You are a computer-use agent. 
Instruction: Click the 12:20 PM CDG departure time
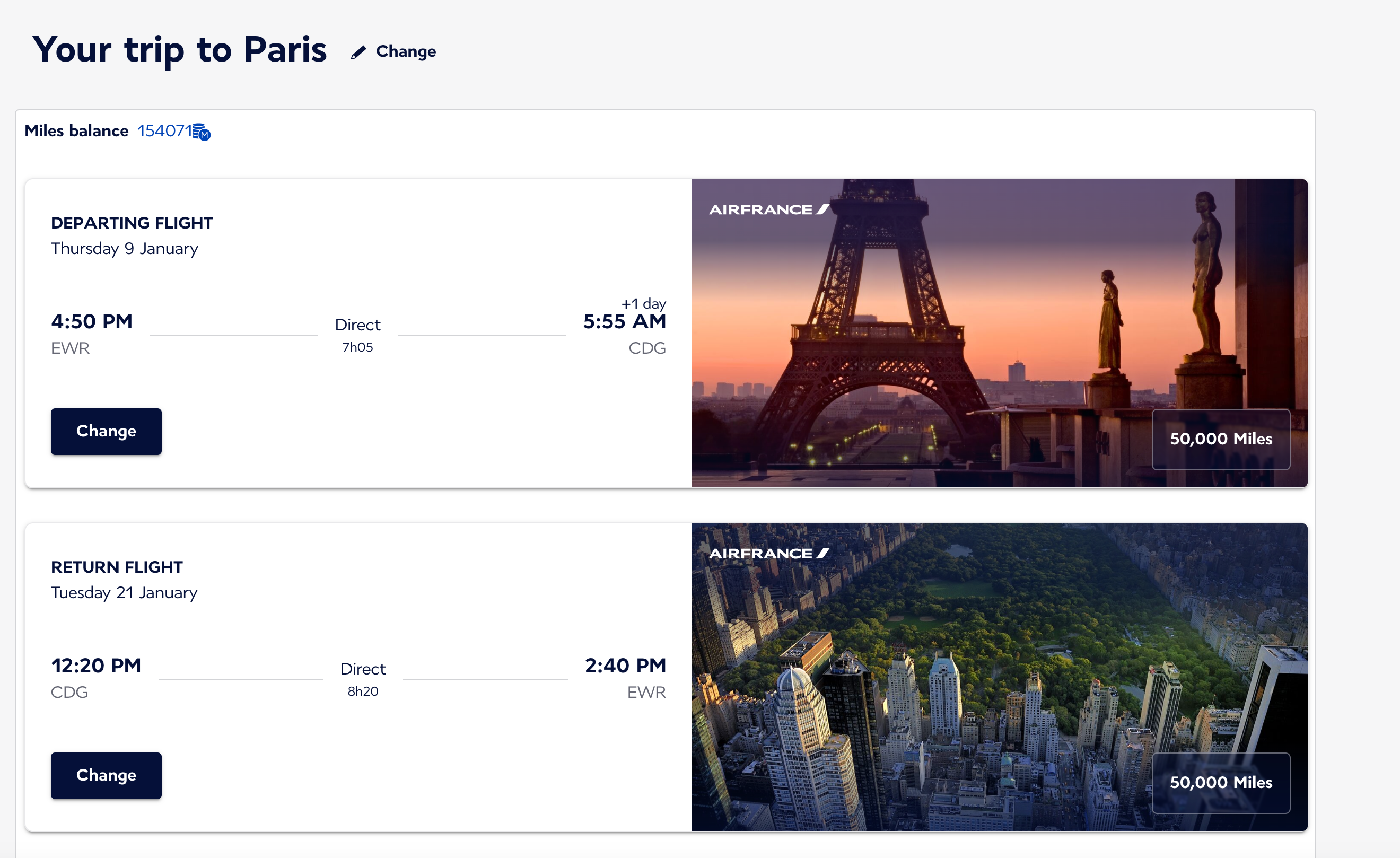[x=96, y=666]
